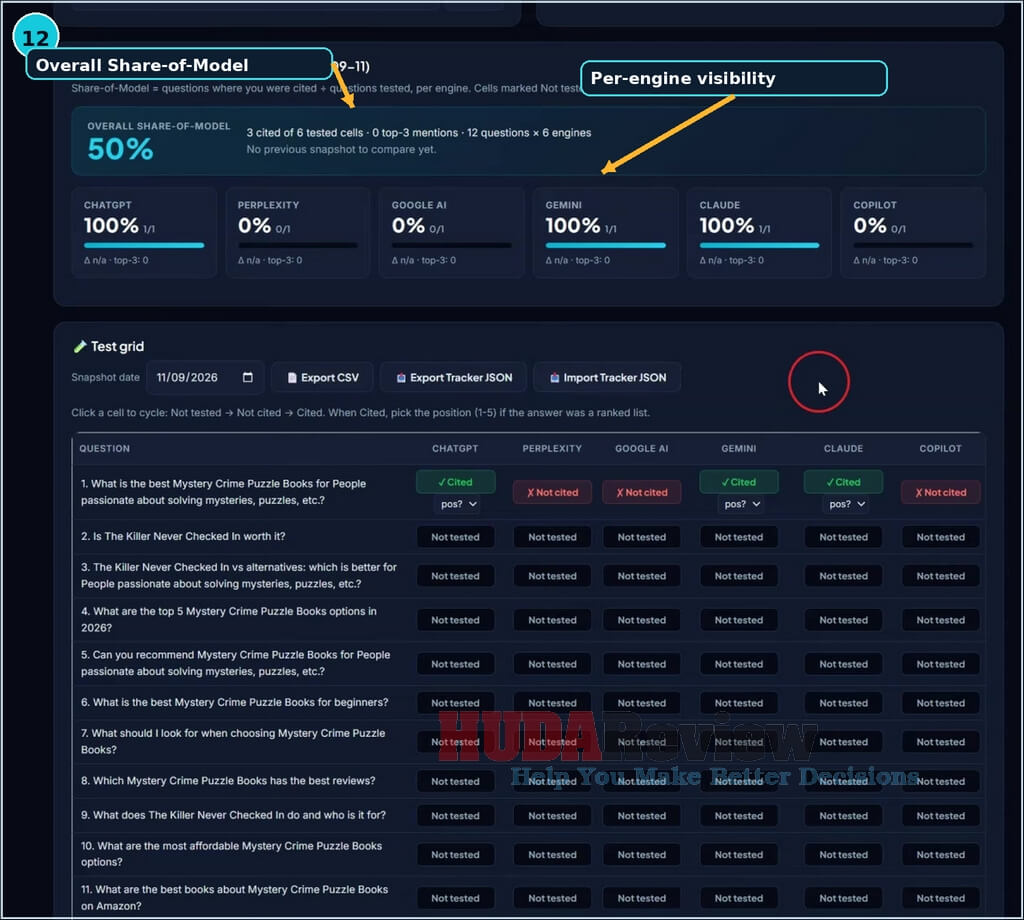The width and height of the screenshot is (1024, 920).
Task: Cycle ChatGPT Not tested cell for question 2
Action: (455, 537)
